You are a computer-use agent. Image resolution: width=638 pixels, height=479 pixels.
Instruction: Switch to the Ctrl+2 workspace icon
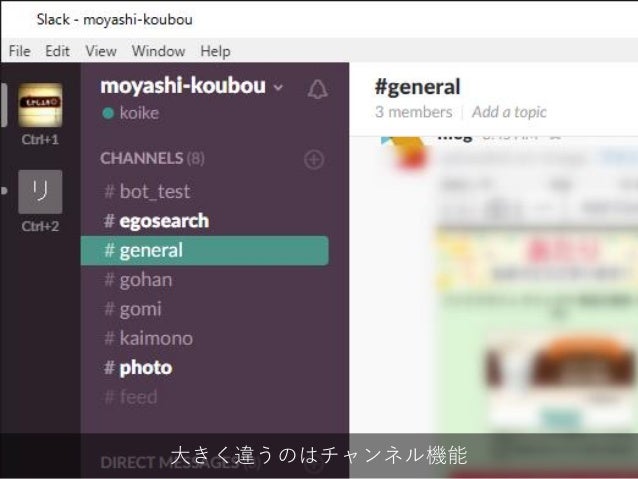coord(40,192)
